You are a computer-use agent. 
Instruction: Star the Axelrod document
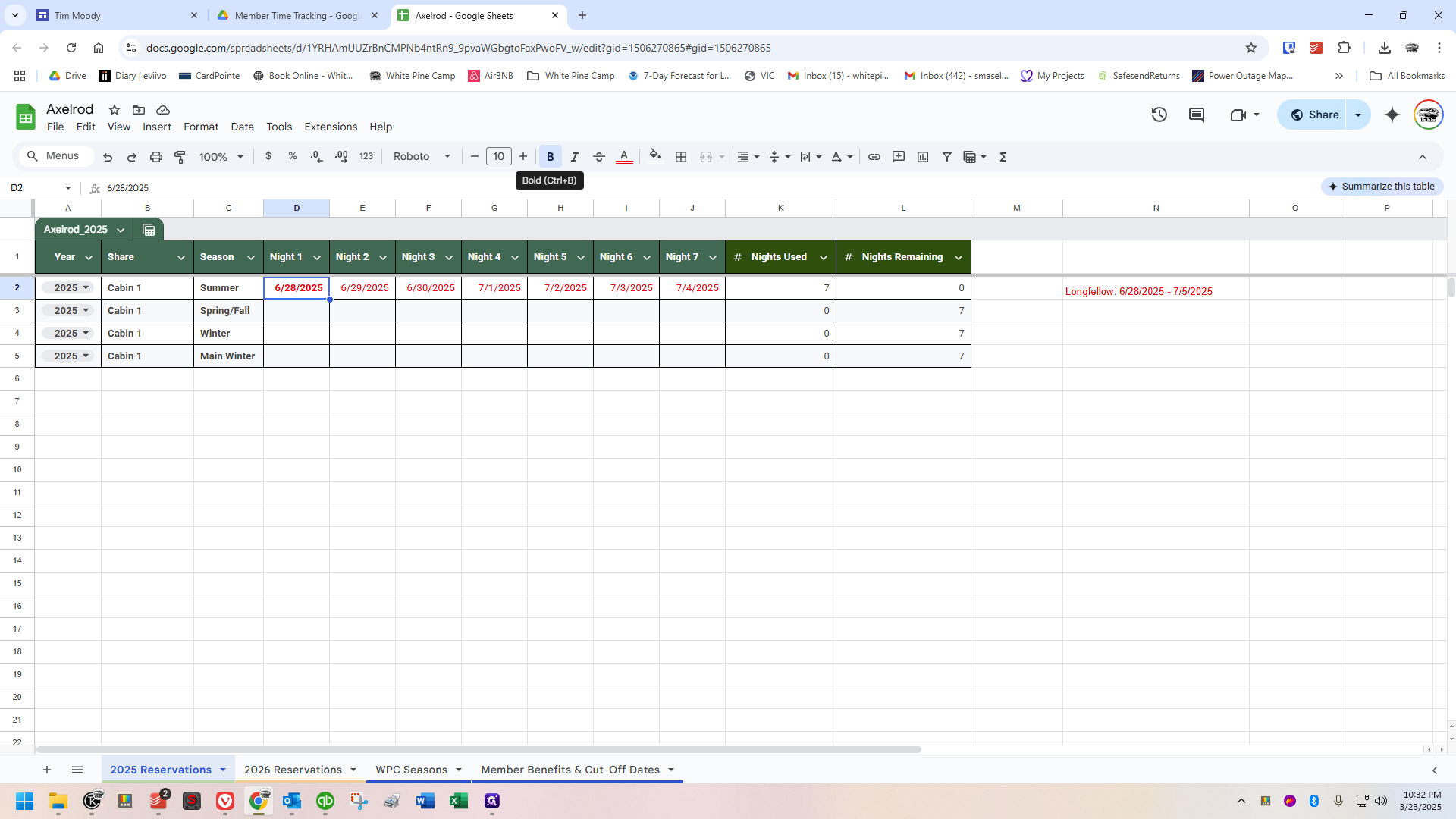(x=115, y=110)
